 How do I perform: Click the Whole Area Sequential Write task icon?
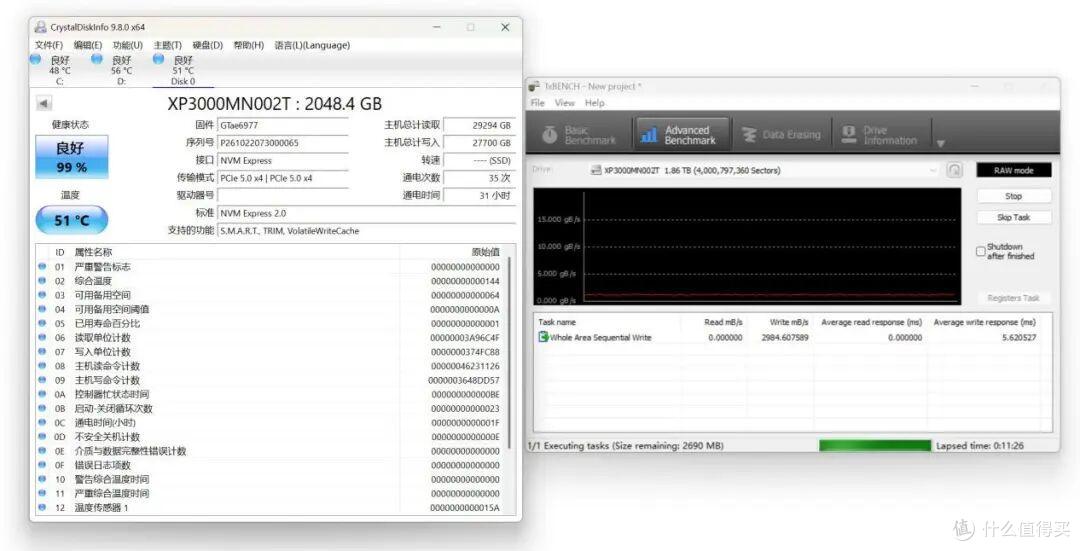tap(543, 337)
